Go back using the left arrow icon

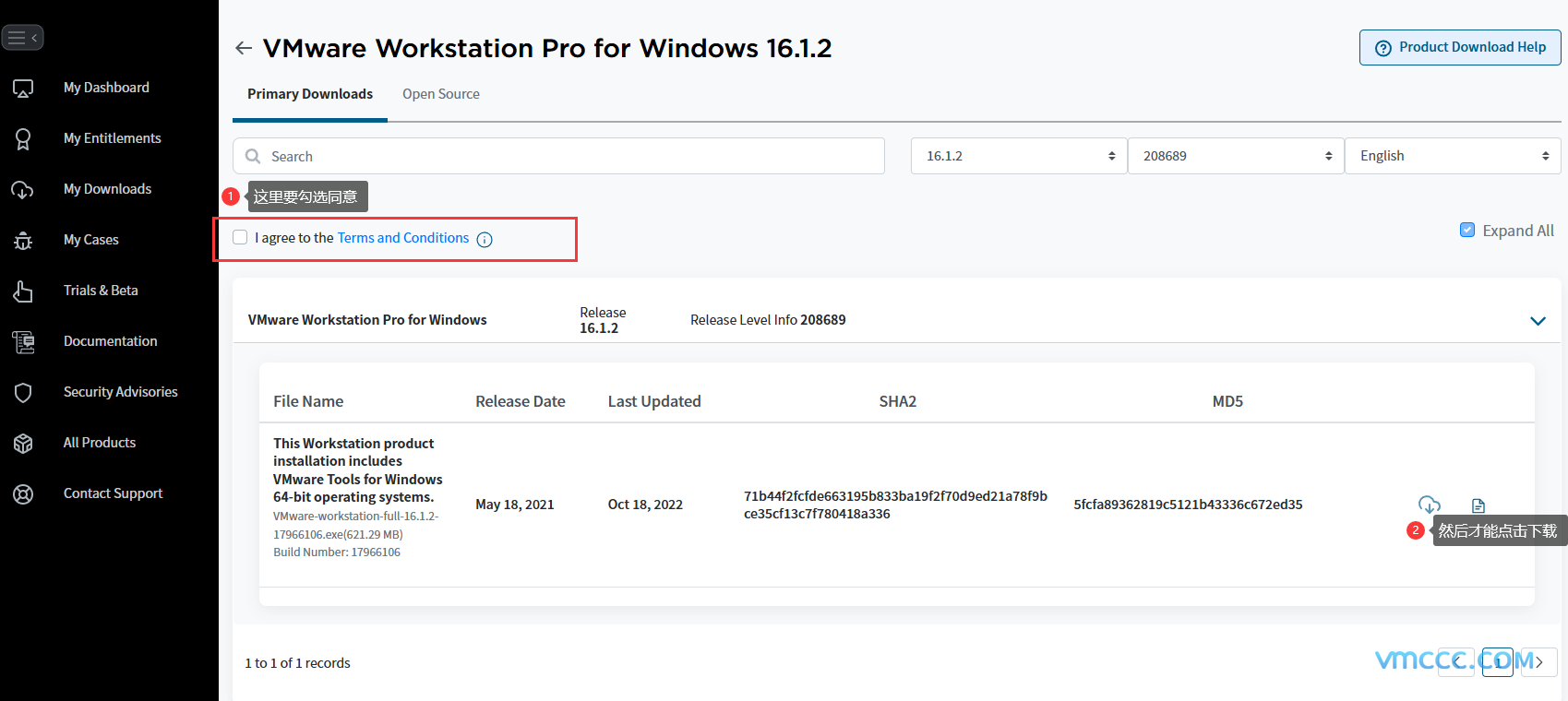coord(244,48)
